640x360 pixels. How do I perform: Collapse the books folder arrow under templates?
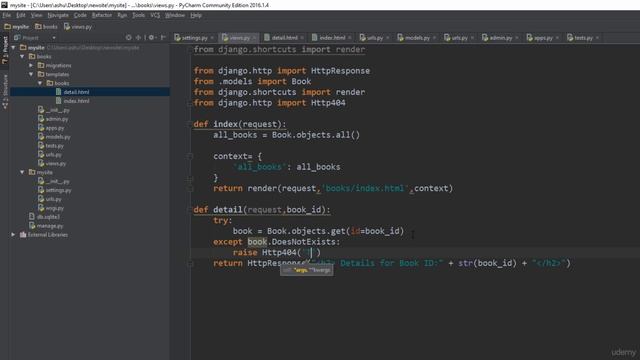point(40,83)
